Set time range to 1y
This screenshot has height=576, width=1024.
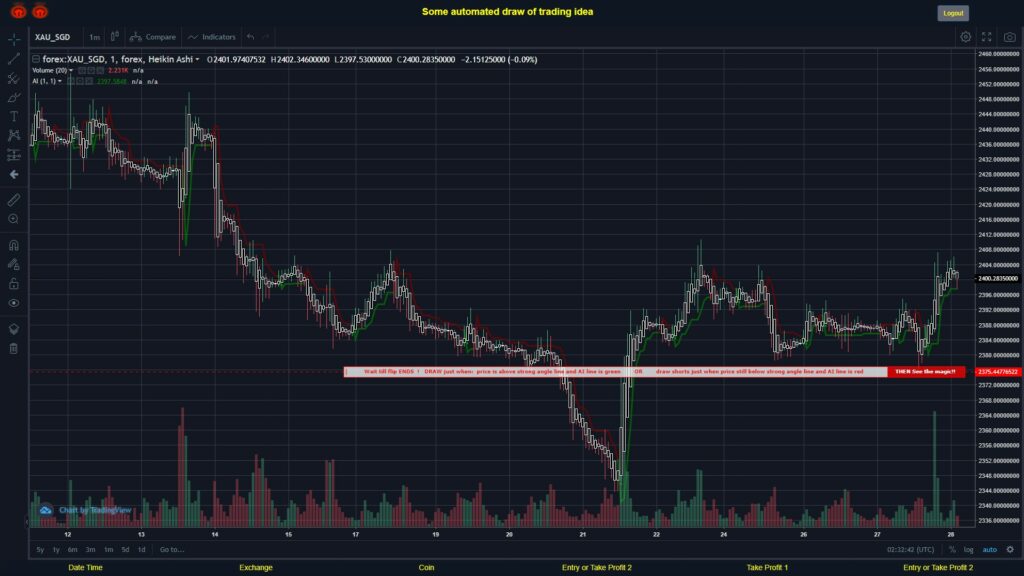[x=56, y=550]
